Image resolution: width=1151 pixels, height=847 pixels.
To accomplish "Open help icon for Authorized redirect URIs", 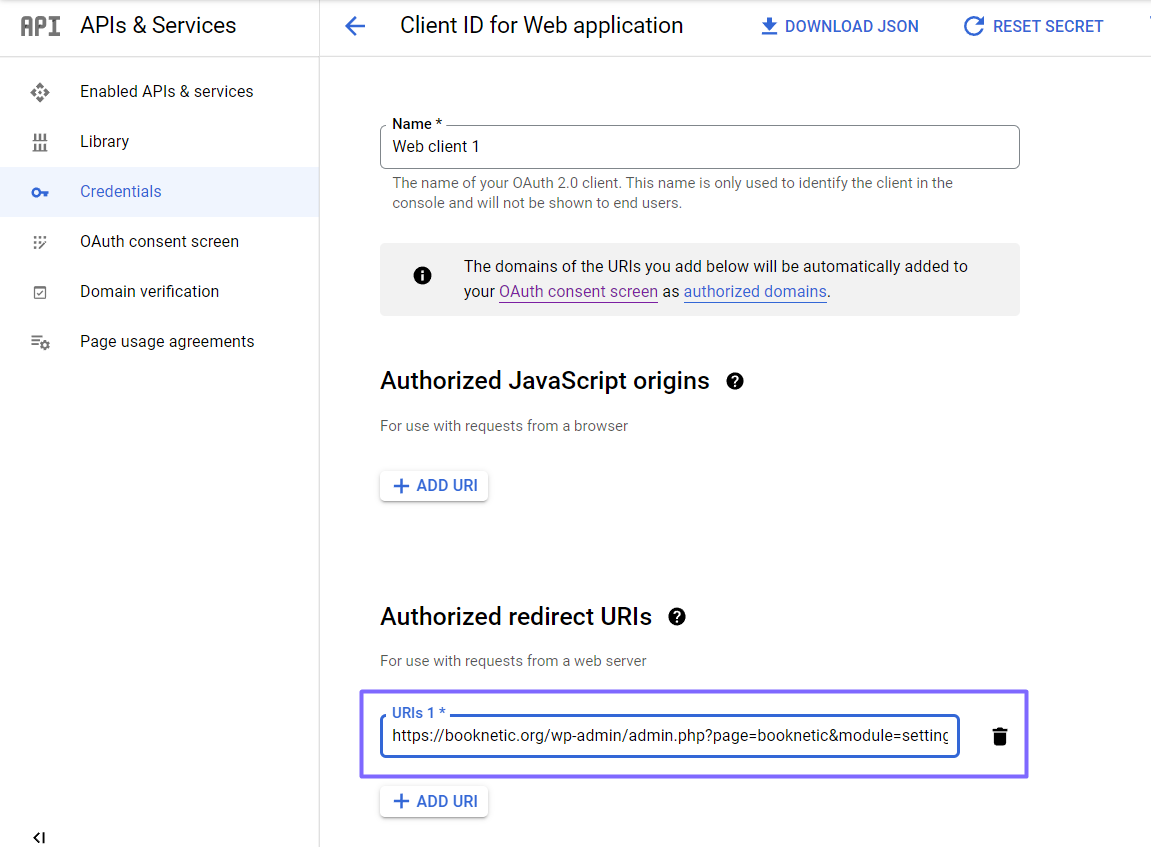I will point(677,617).
